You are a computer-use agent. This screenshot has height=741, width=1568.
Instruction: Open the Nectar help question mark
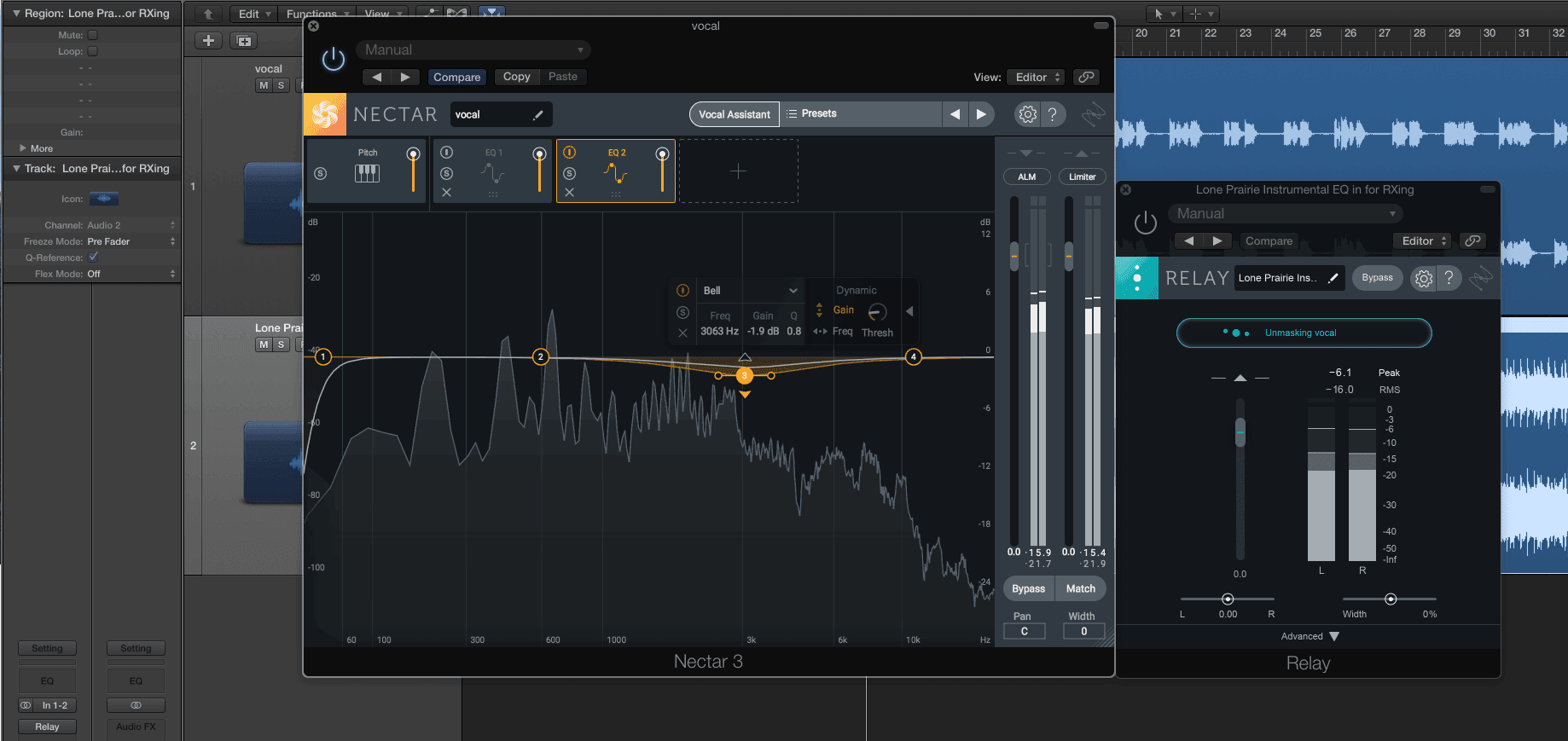[1053, 114]
